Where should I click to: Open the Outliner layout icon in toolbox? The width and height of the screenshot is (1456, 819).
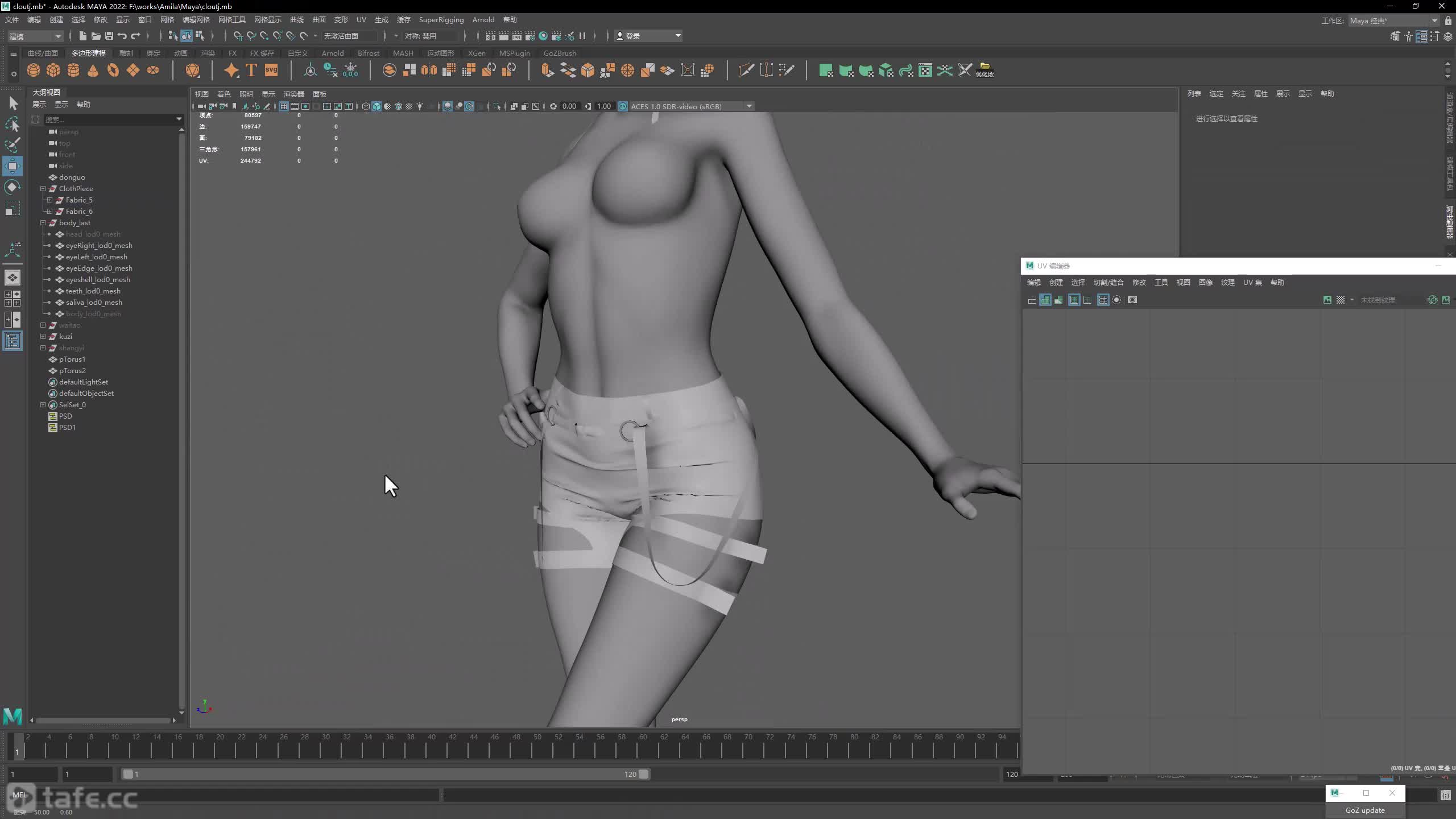pyautogui.click(x=13, y=341)
